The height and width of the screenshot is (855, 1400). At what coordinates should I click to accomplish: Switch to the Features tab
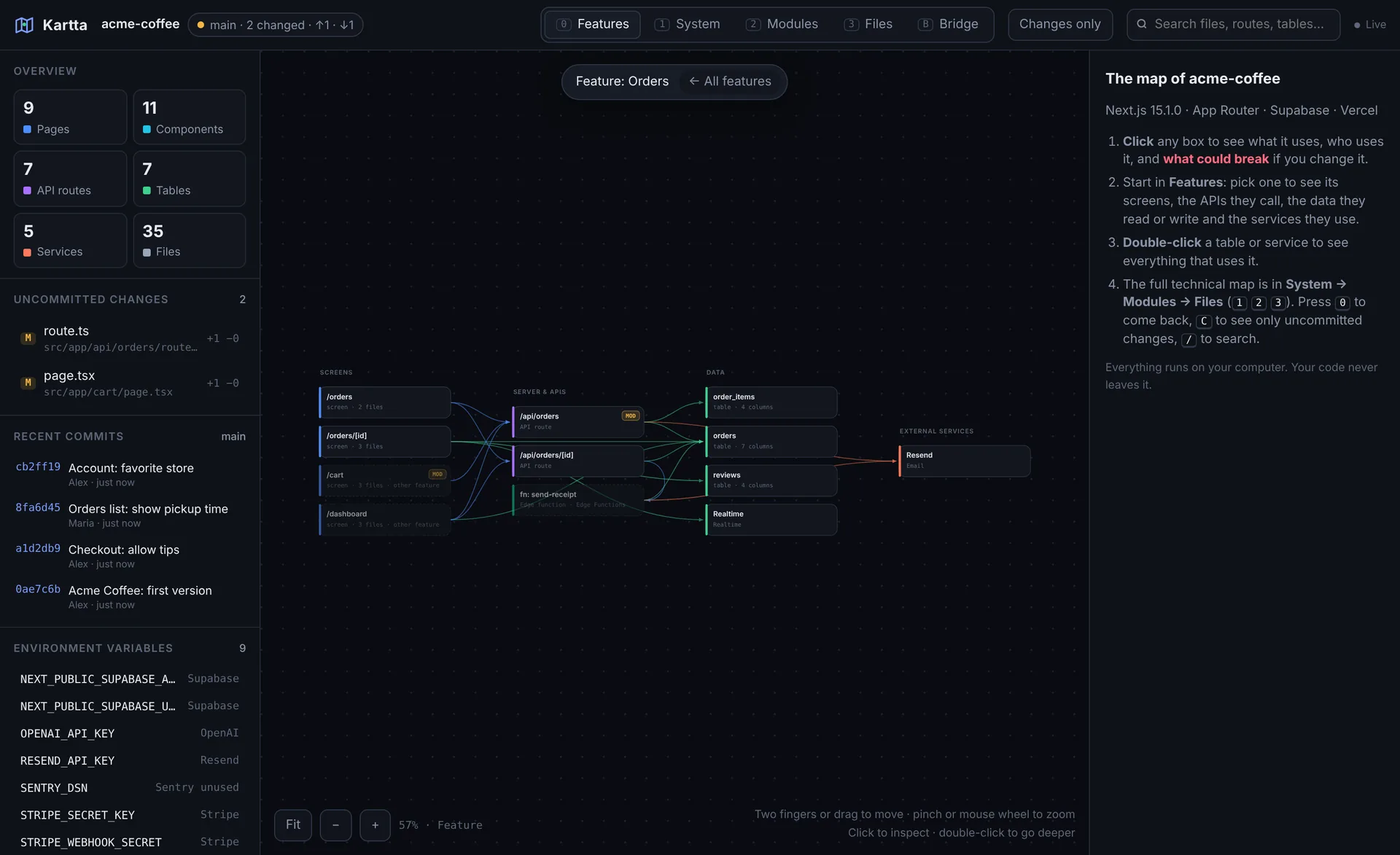click(x=592, y=24)
